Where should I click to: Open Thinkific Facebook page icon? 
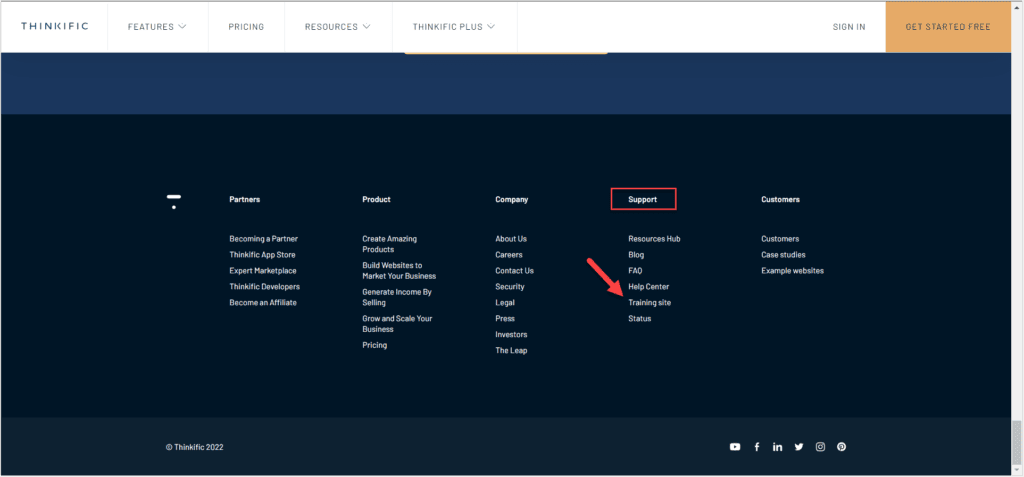[x=756, y=447]
